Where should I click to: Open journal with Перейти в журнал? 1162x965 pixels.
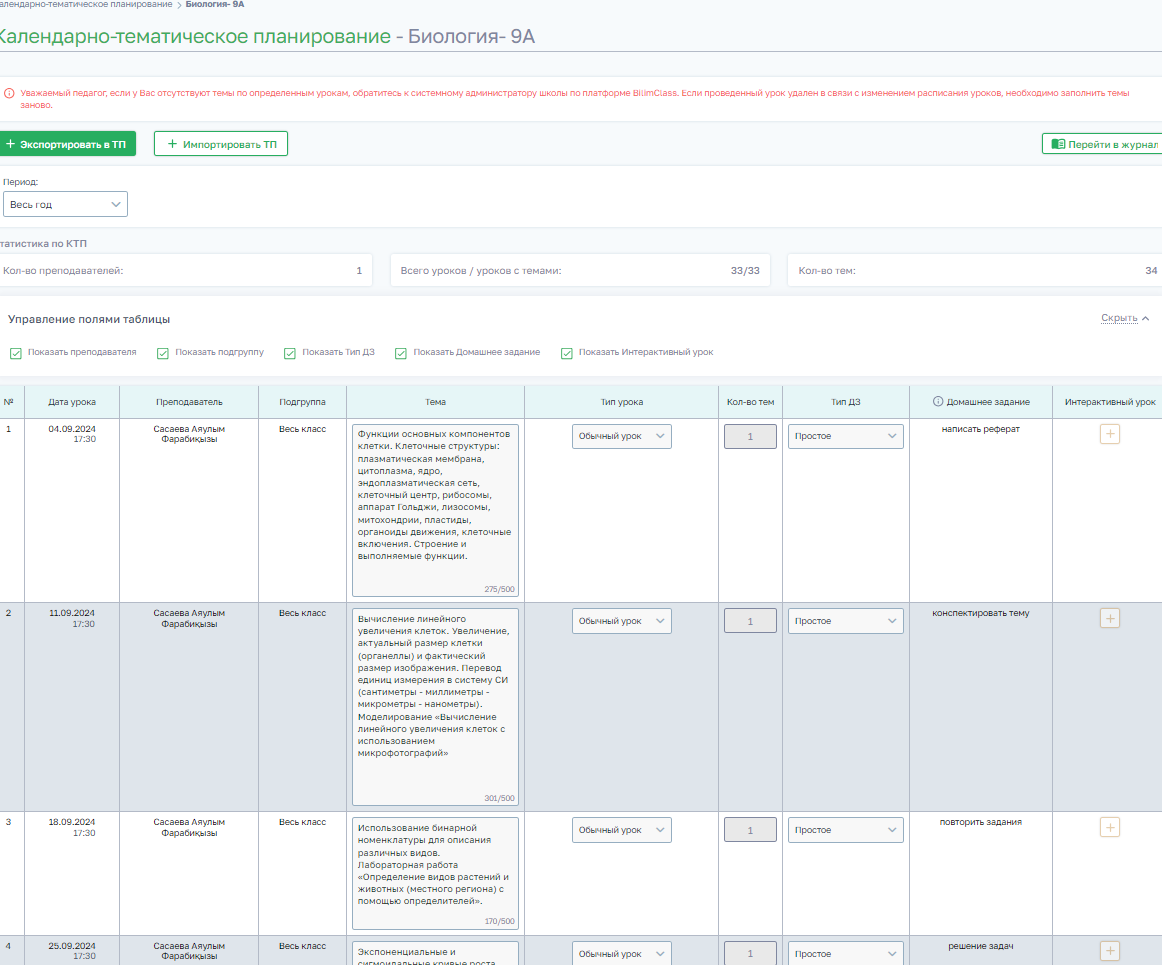[x=1102, y=144]
